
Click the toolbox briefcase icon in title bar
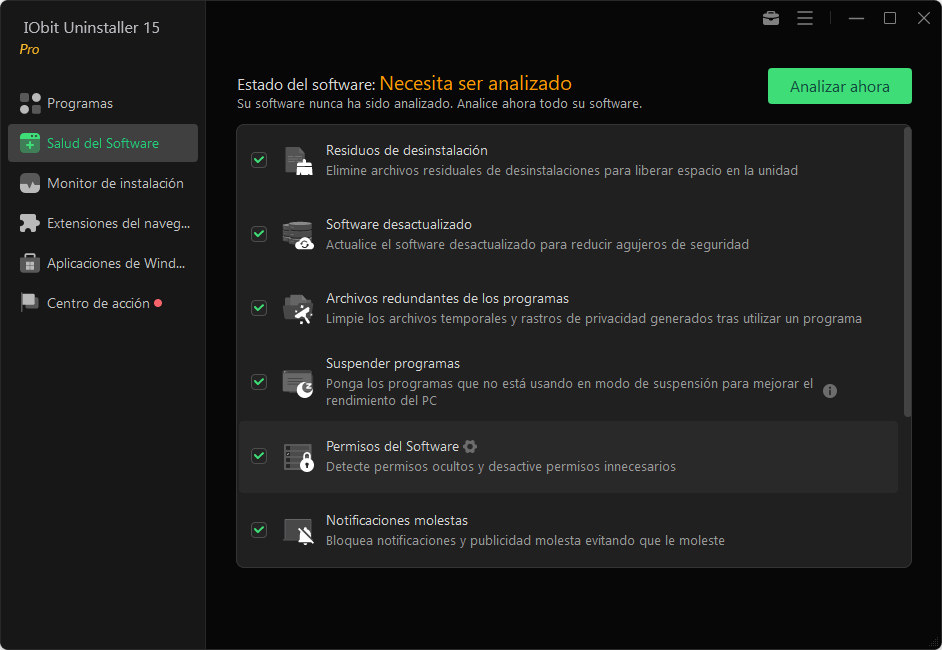coord(770,18)
